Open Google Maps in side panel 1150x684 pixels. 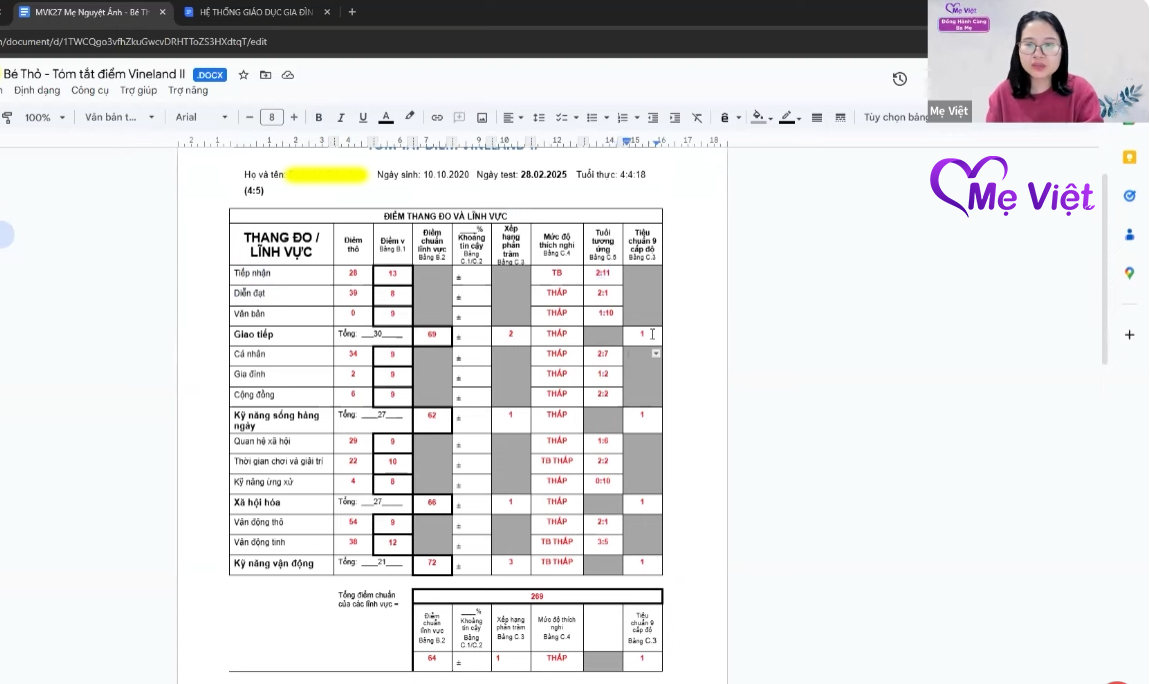pos(1129,273)
